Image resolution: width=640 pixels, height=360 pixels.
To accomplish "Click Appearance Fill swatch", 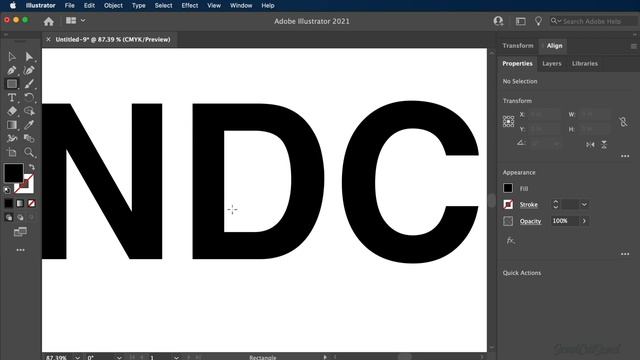I will tap(508, 188).
